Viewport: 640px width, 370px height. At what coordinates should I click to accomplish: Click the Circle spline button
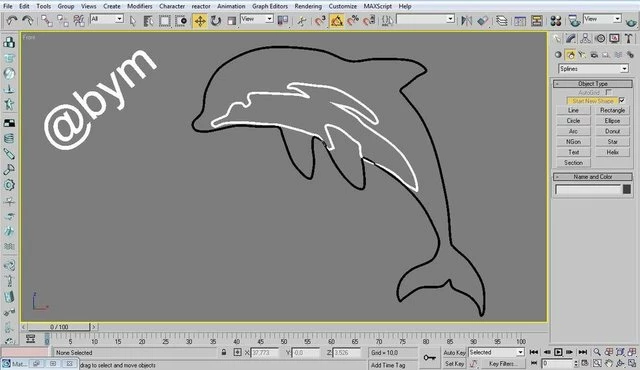(x=573, y=121)
